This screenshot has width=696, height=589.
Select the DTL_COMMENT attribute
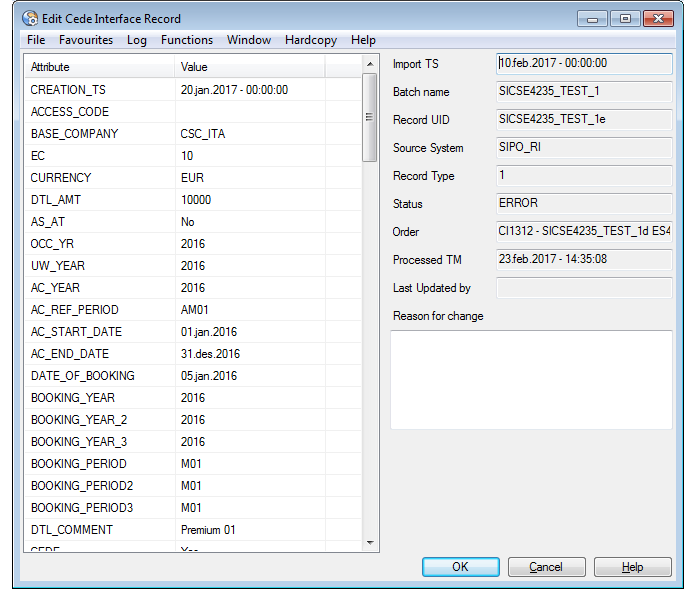pos(72,530)
